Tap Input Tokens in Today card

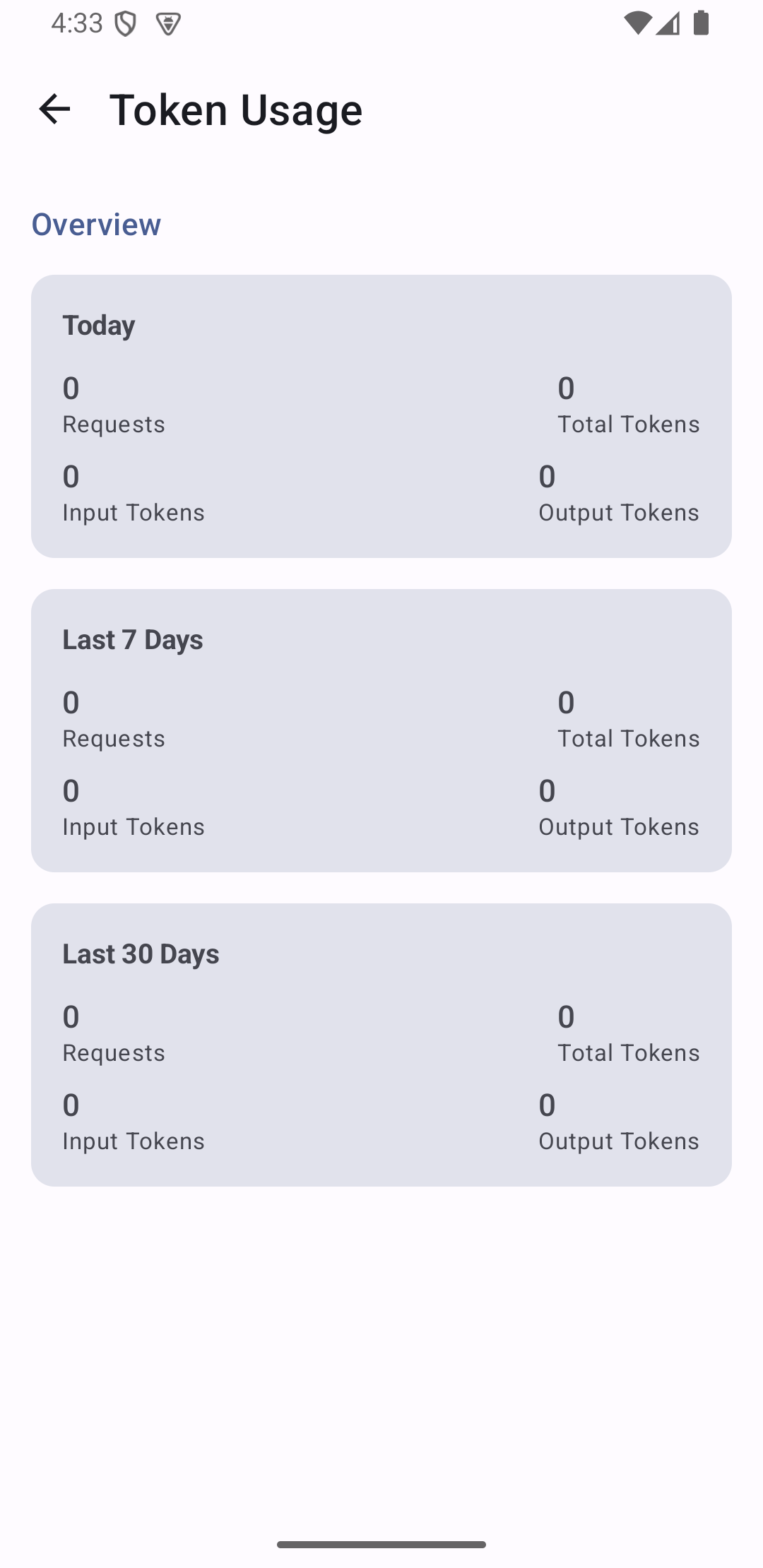click(x=134, y=513)
